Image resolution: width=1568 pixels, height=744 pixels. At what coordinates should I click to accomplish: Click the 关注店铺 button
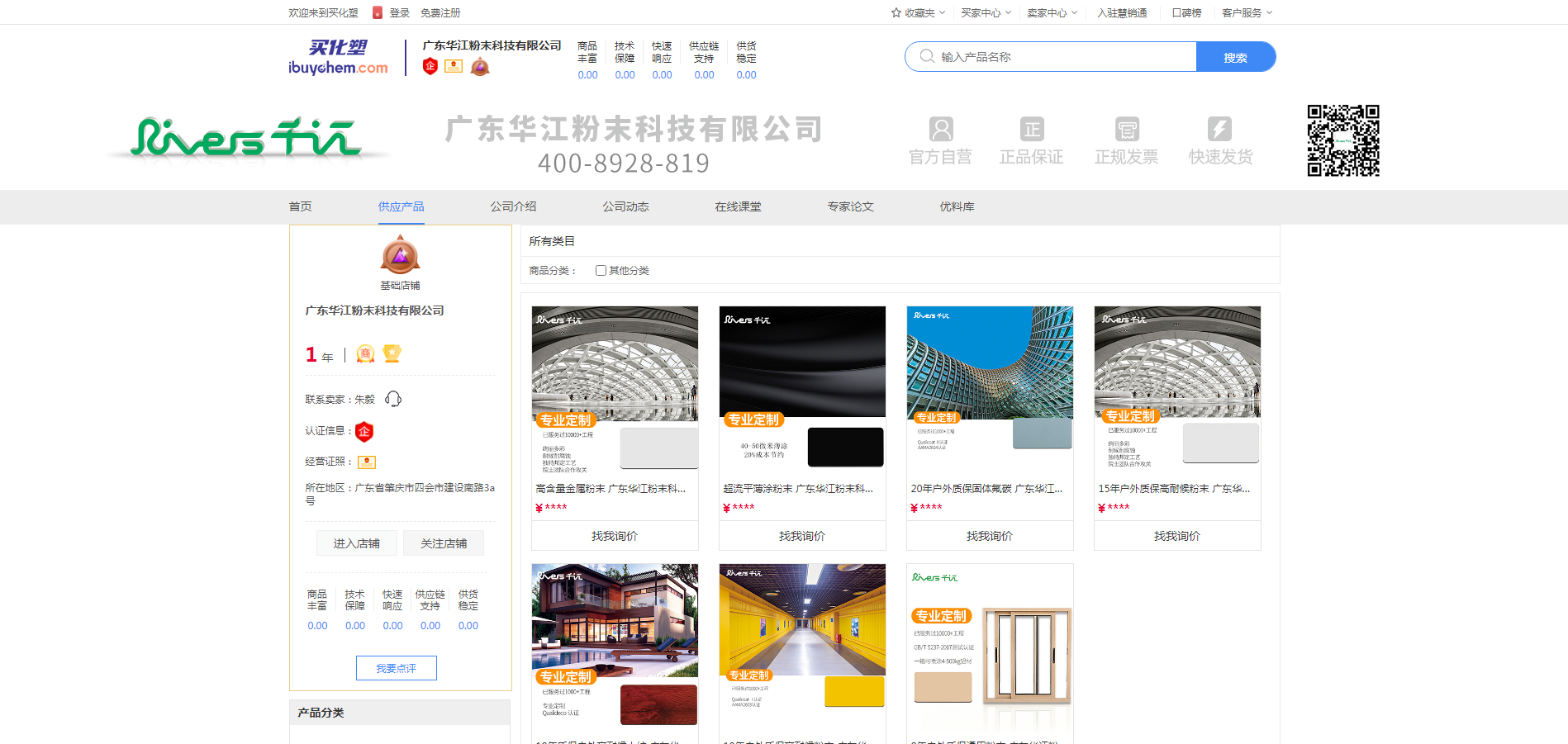[x=444, y=543]
